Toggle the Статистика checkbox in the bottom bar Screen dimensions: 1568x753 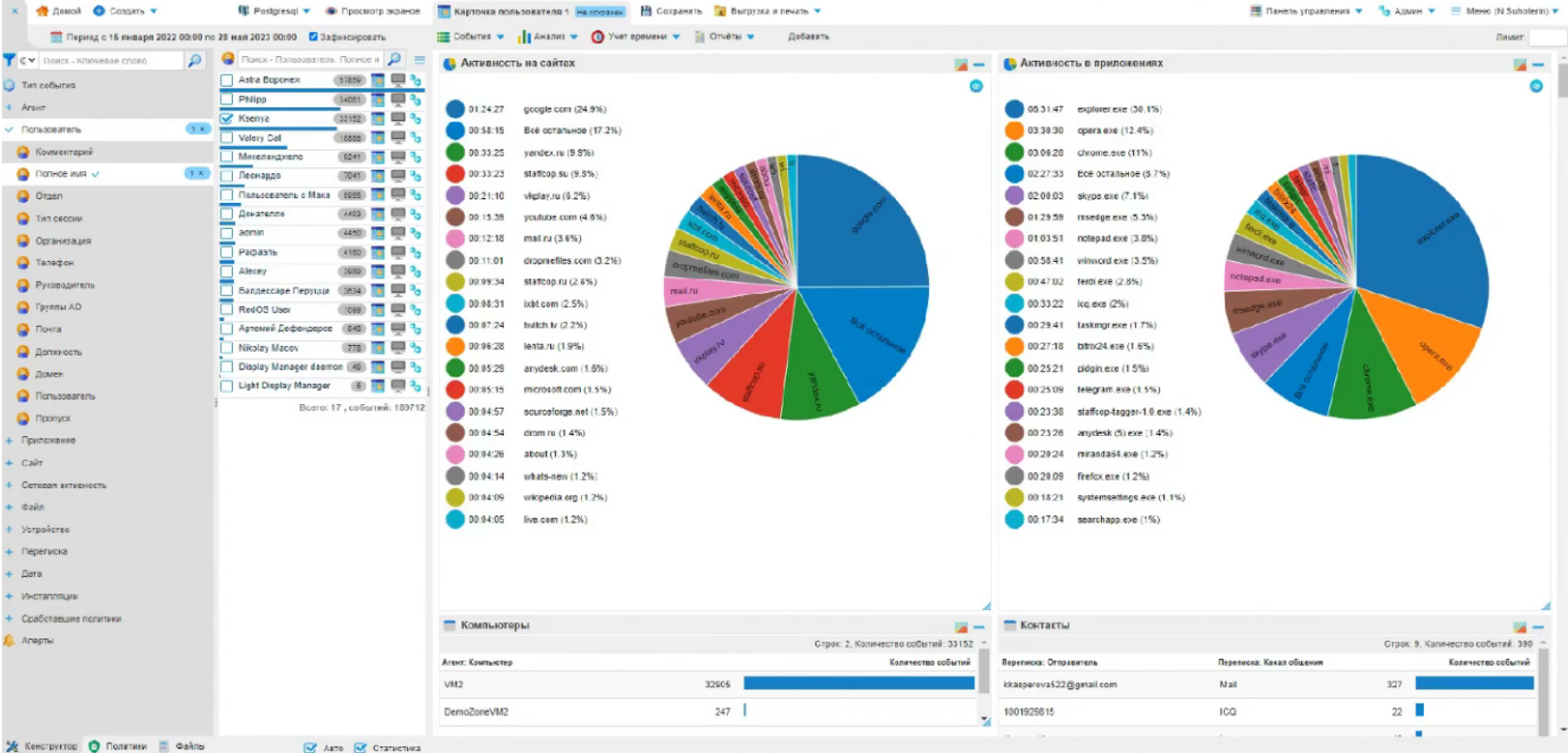(x=361, y=747)
